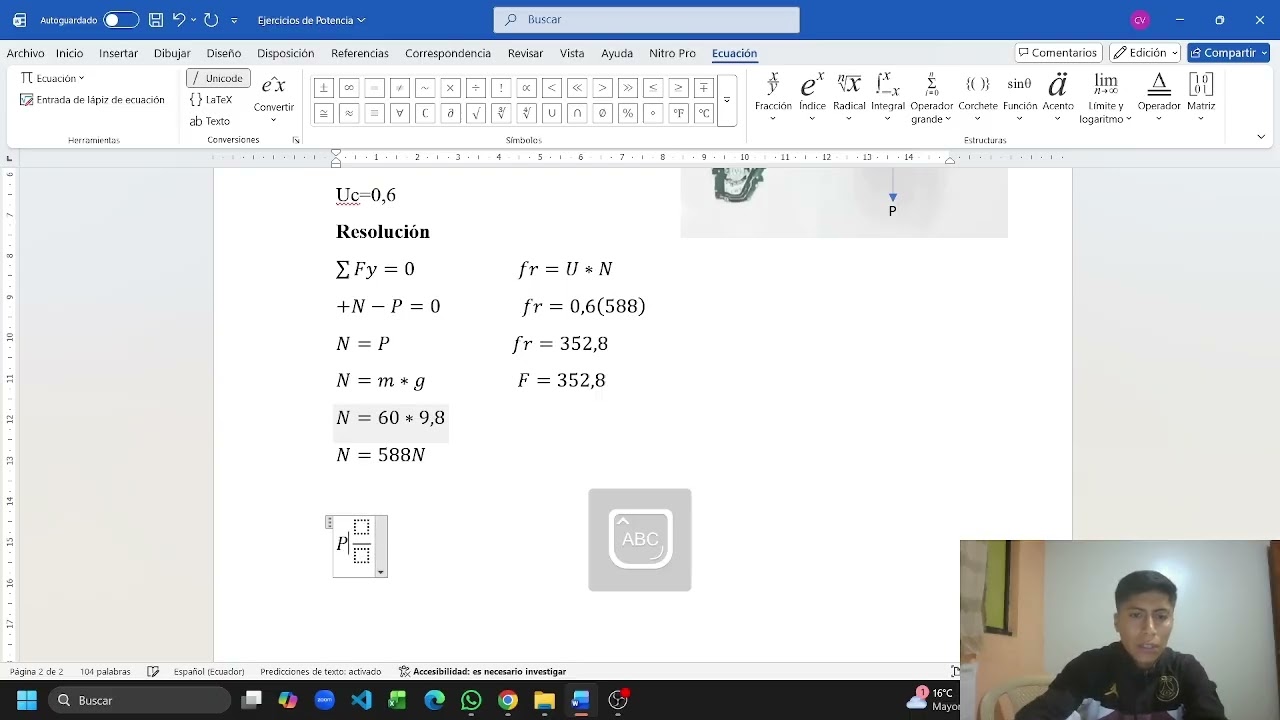
Task: Select ab Texto conversion option
Action: click(210, 121)
